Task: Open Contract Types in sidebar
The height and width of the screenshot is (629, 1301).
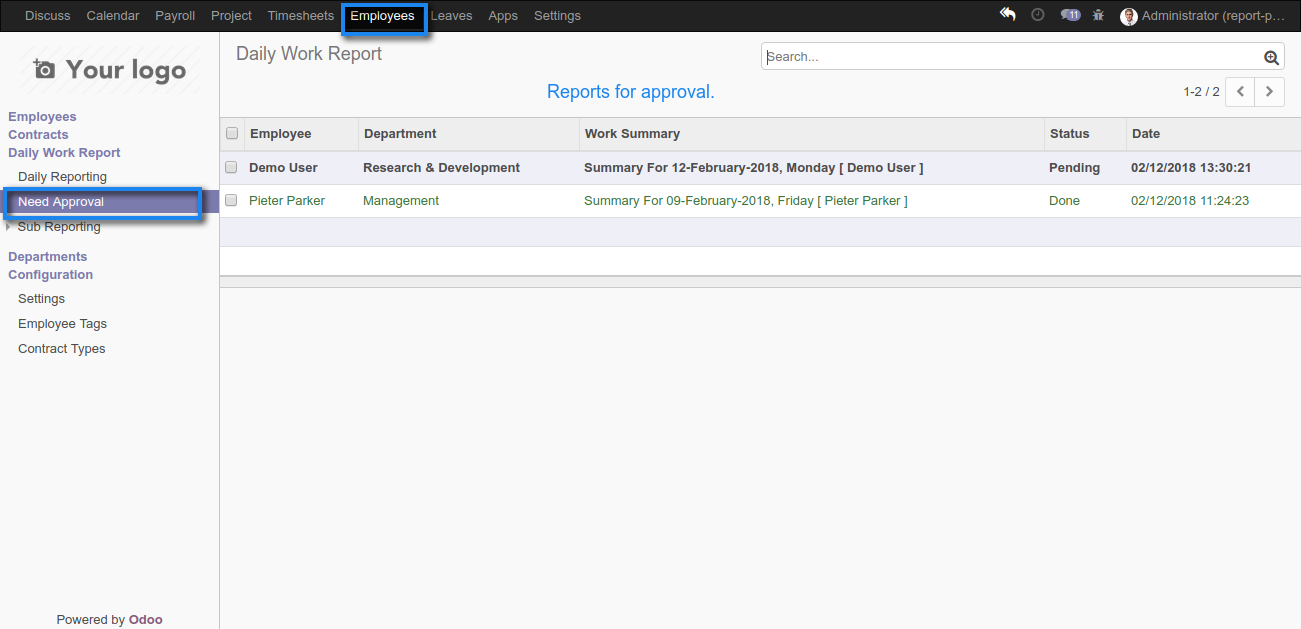Action: (61, 349)
